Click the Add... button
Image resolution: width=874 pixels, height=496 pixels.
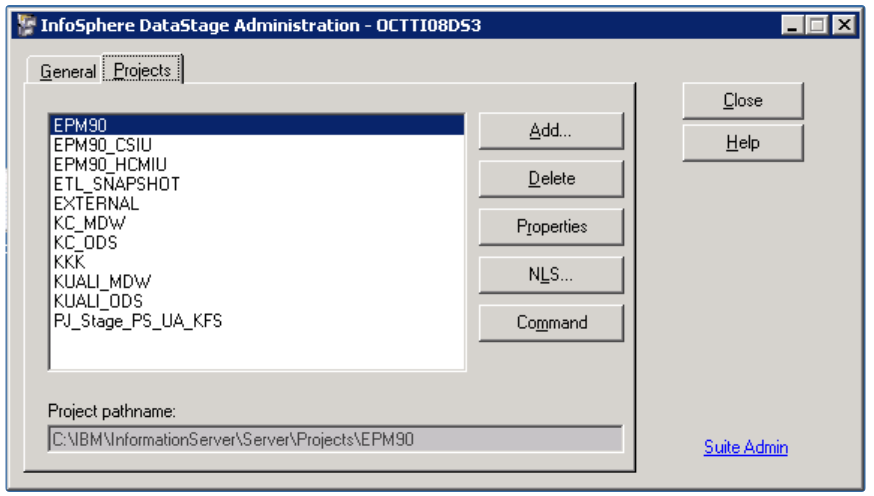pos(551,131)
